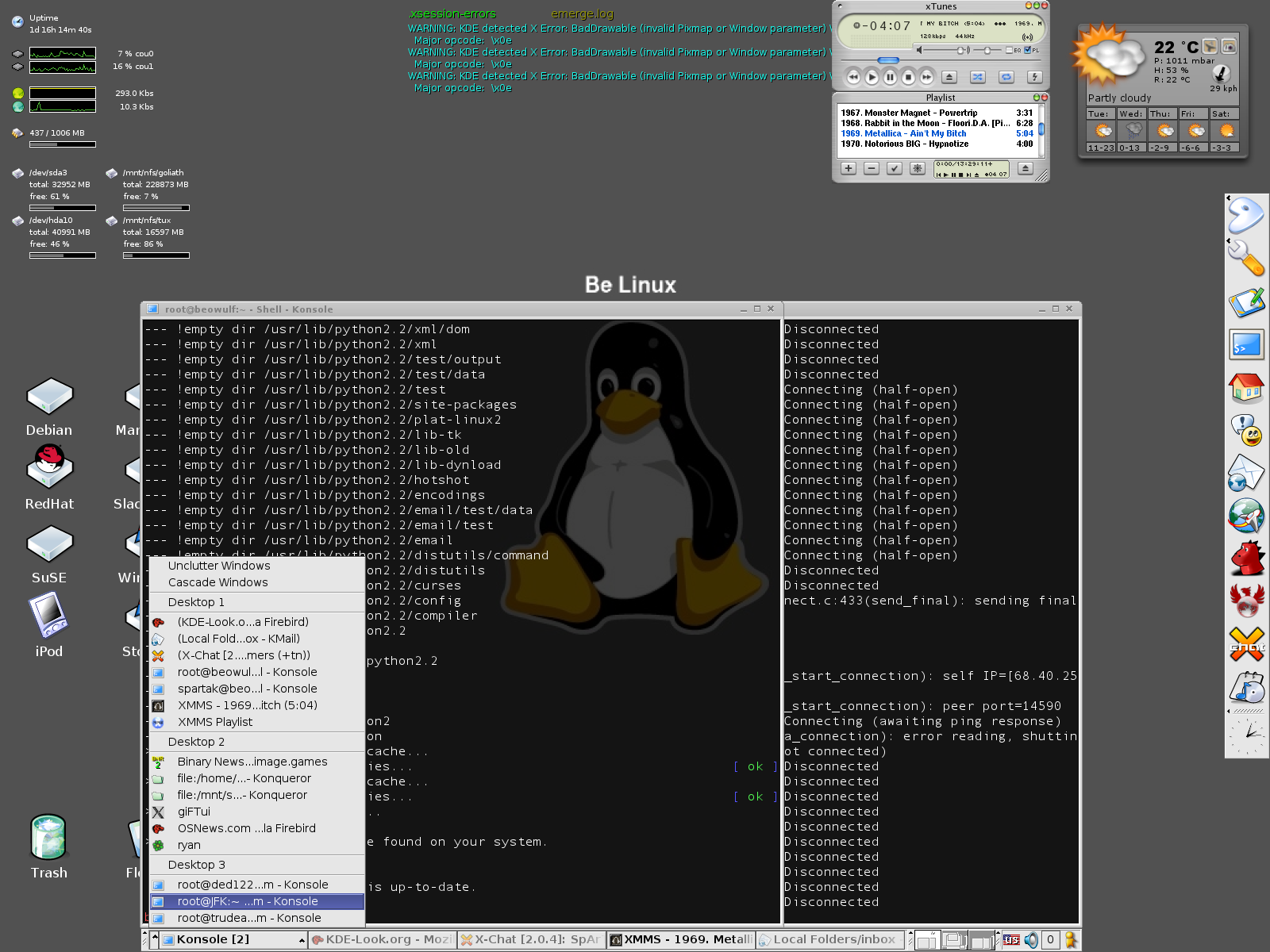
Task: Launch the terminal icon in side panel
Action: point(1246,345)
